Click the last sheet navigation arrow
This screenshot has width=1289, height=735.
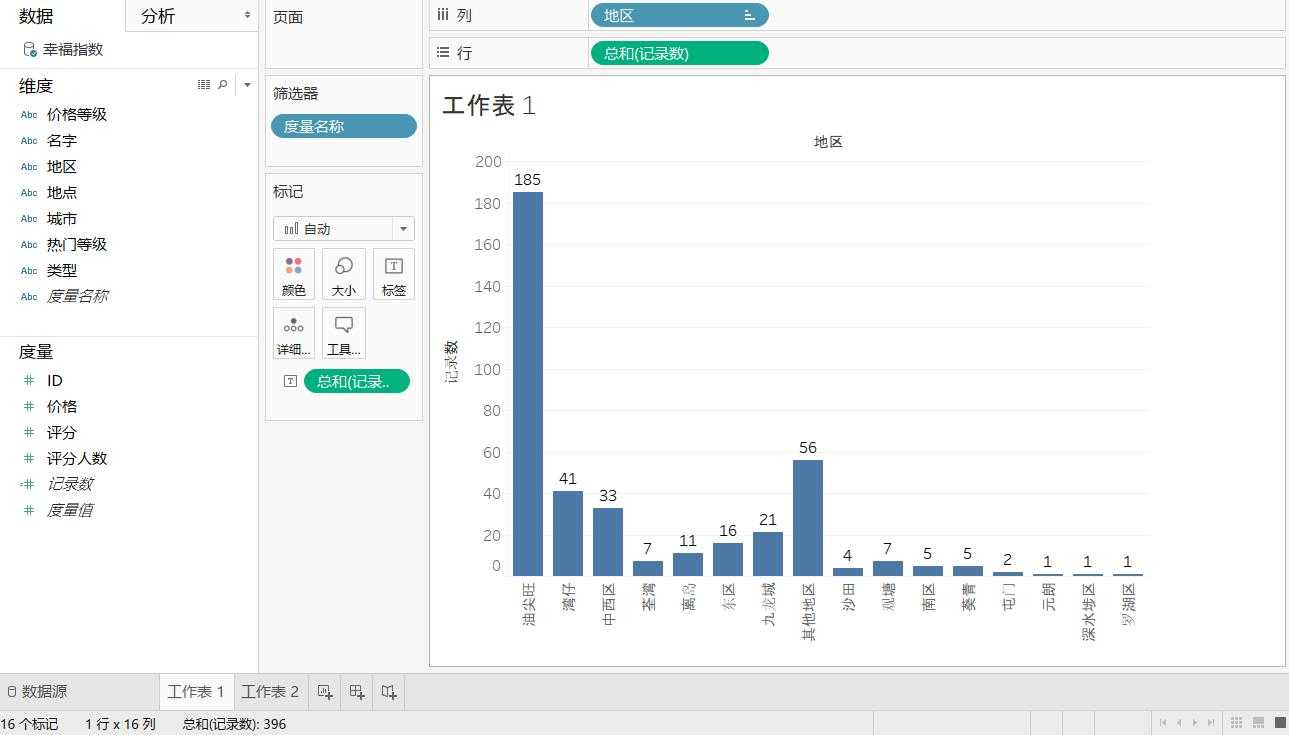click(x=1211, y=722)
